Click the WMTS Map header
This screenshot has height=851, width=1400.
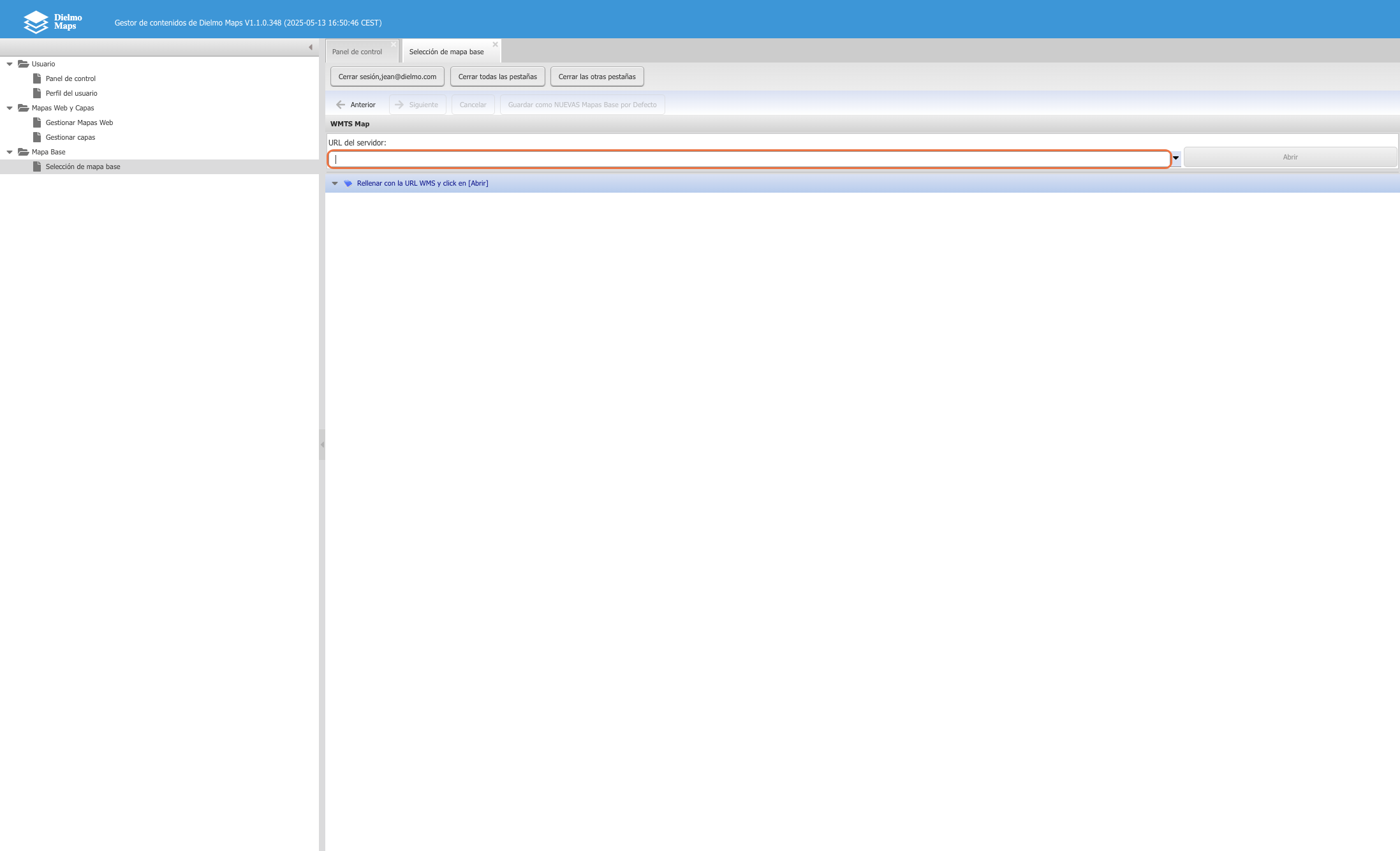pyautogui.click(x=350, y=124)
